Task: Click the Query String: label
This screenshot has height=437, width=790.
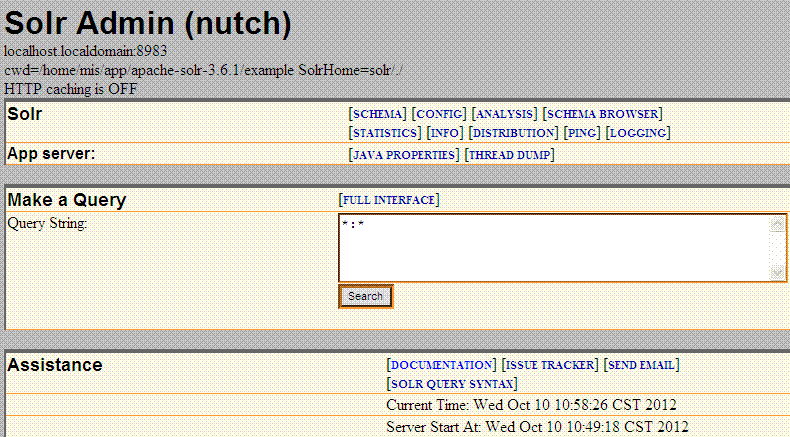Action: (x=47, y=223)
